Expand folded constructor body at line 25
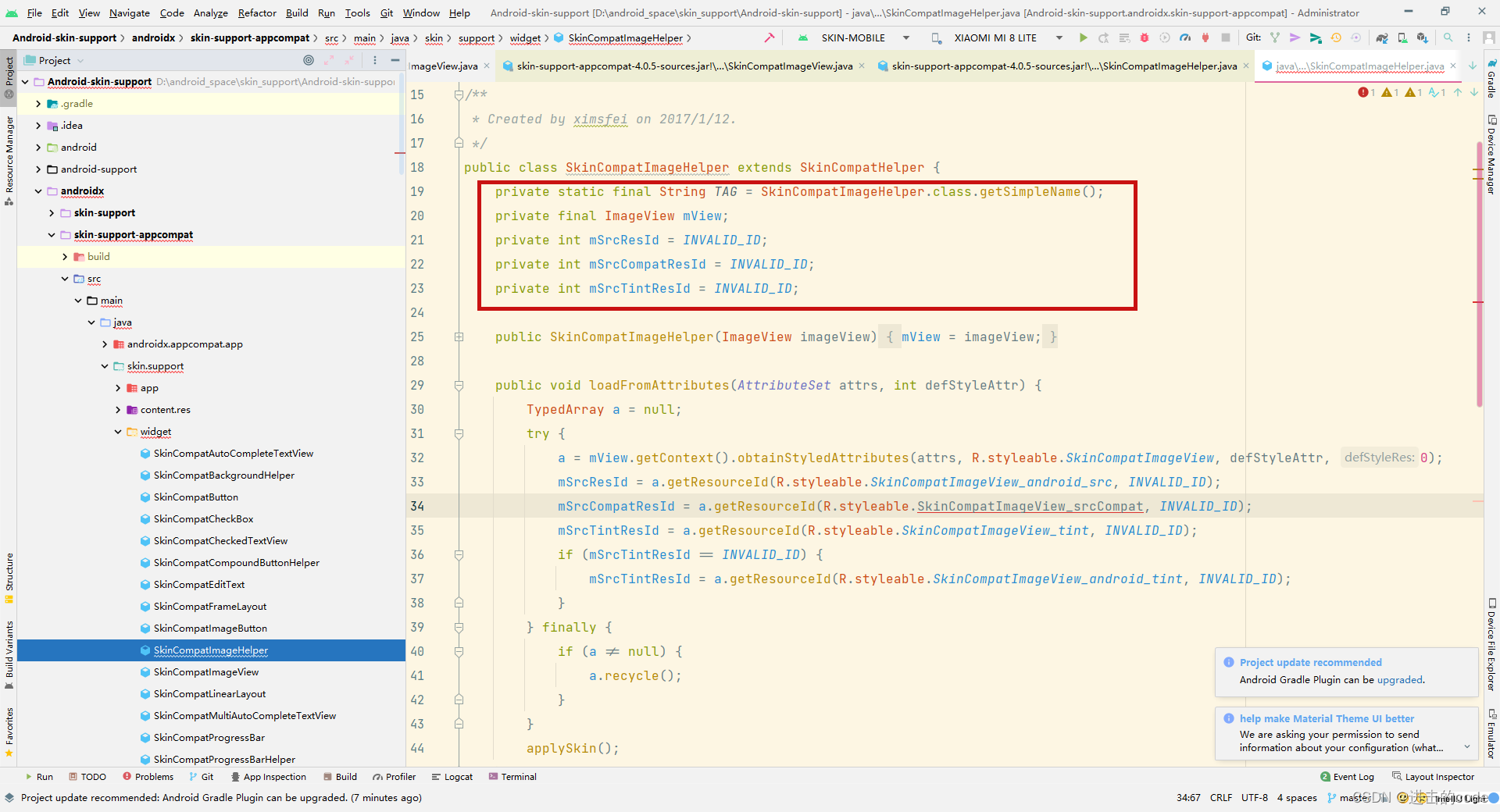This screenshot has width=1500, height=812. point(459,337)
